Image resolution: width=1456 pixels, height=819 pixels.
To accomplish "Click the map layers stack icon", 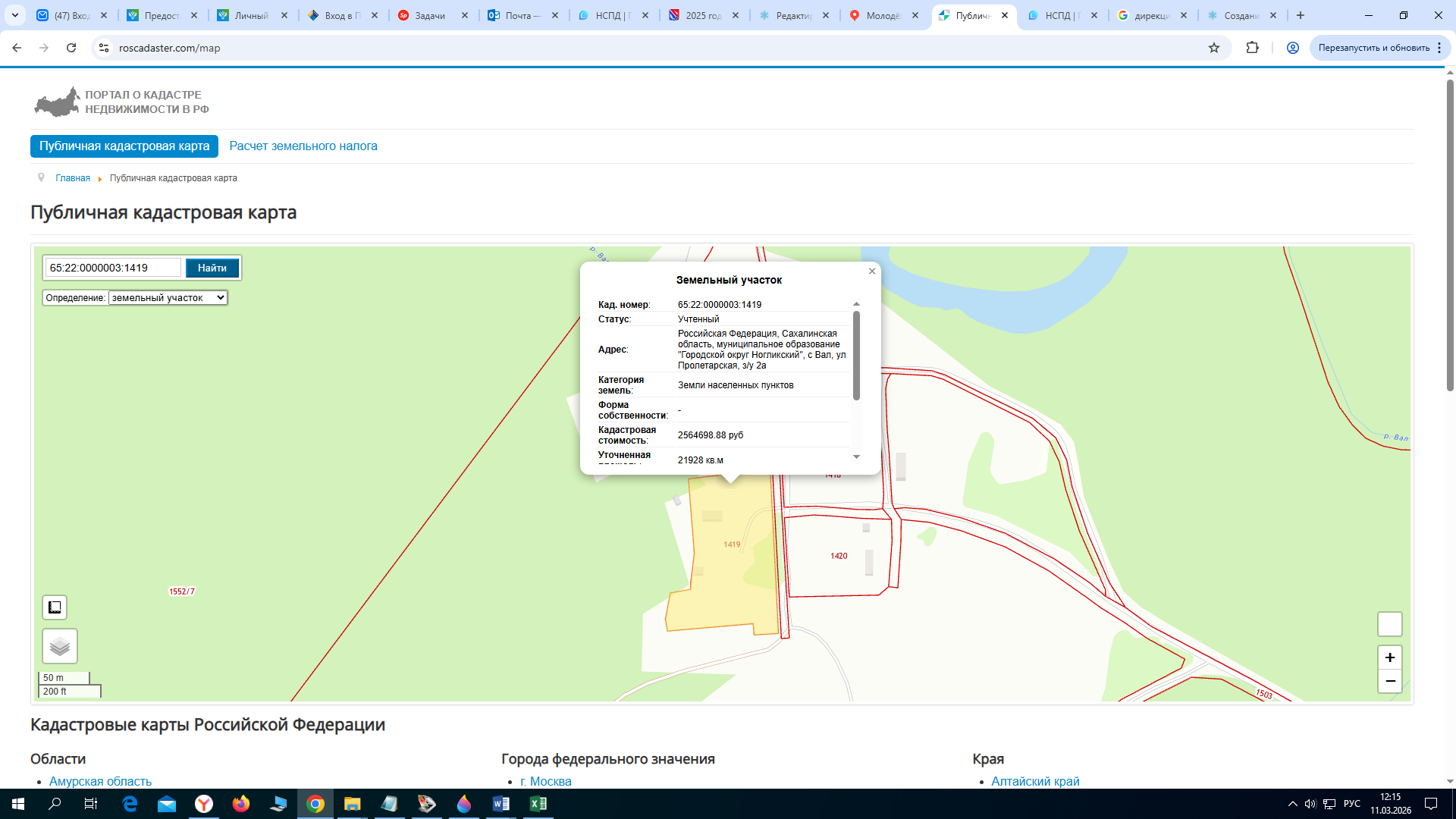I will click(x=60, y=646).
